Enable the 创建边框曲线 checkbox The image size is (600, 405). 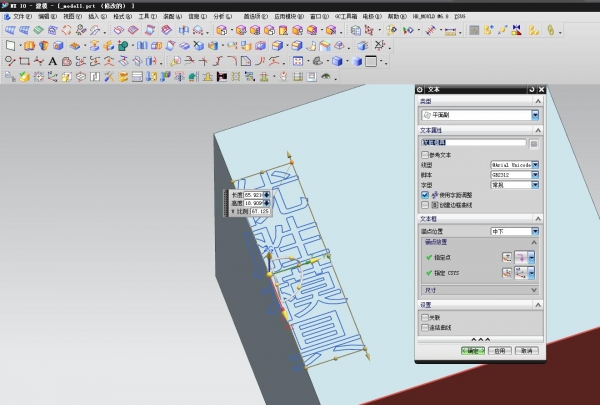(425, 205)
